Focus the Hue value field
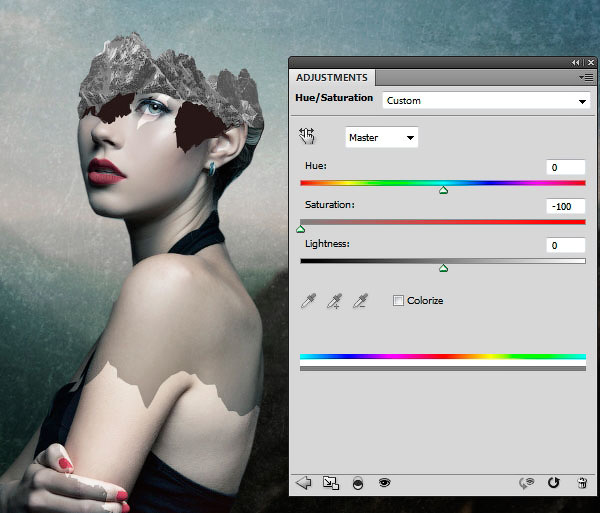Image resolution: width=600 pixels, height=513 pixels. (566, 167)
